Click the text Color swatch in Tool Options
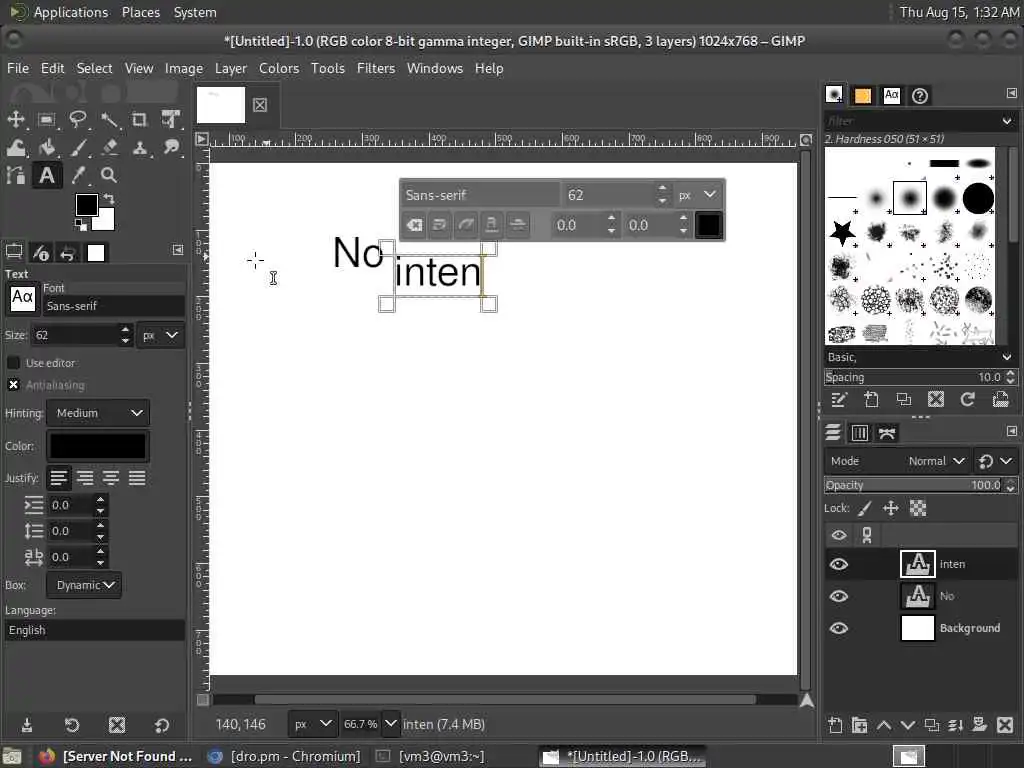This screenshot has height=768, width=1024. pyautogui.click(x=98, y=446)
